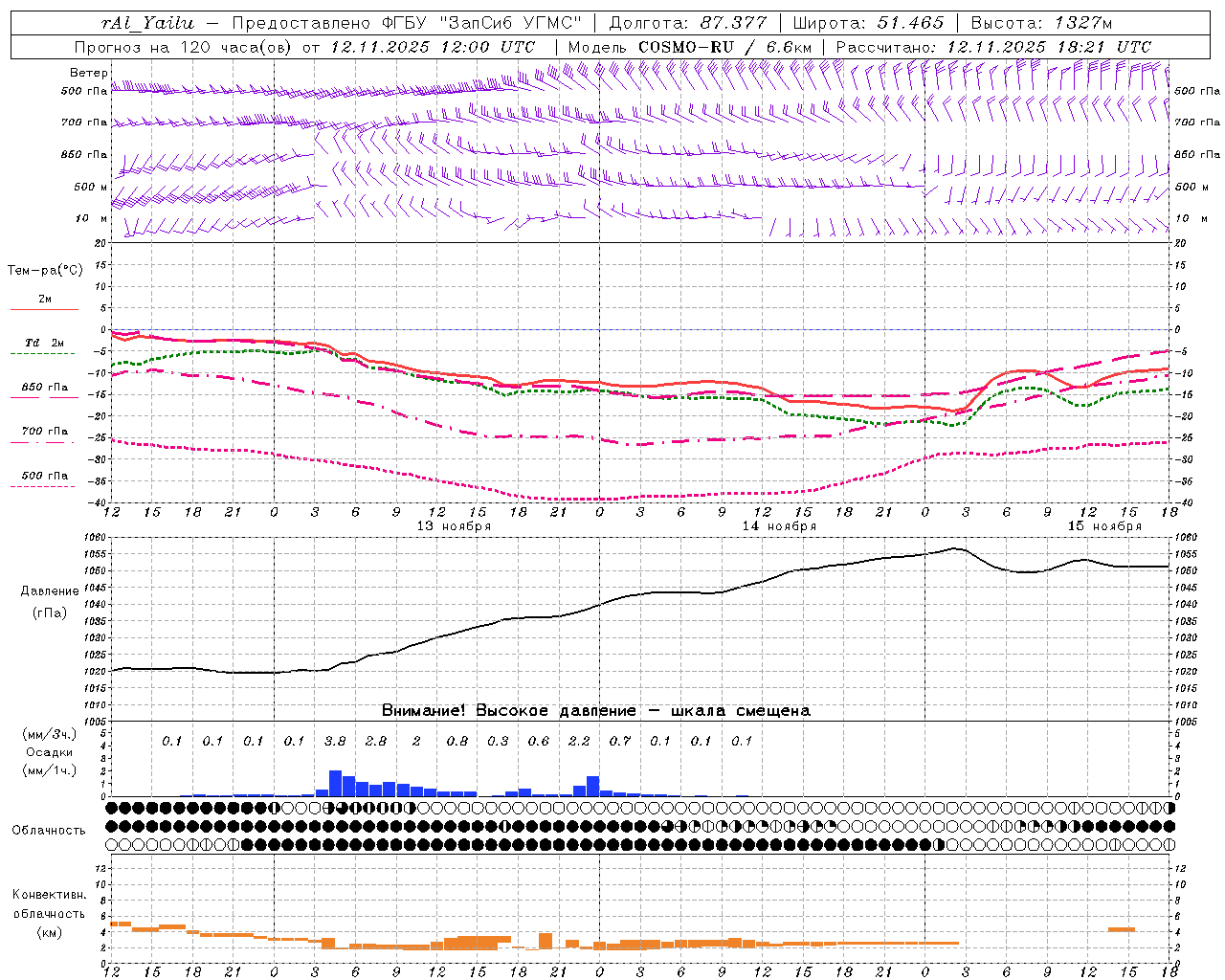
Task: Click the Ветер wind panel label
Action: (x=88, y=73)
